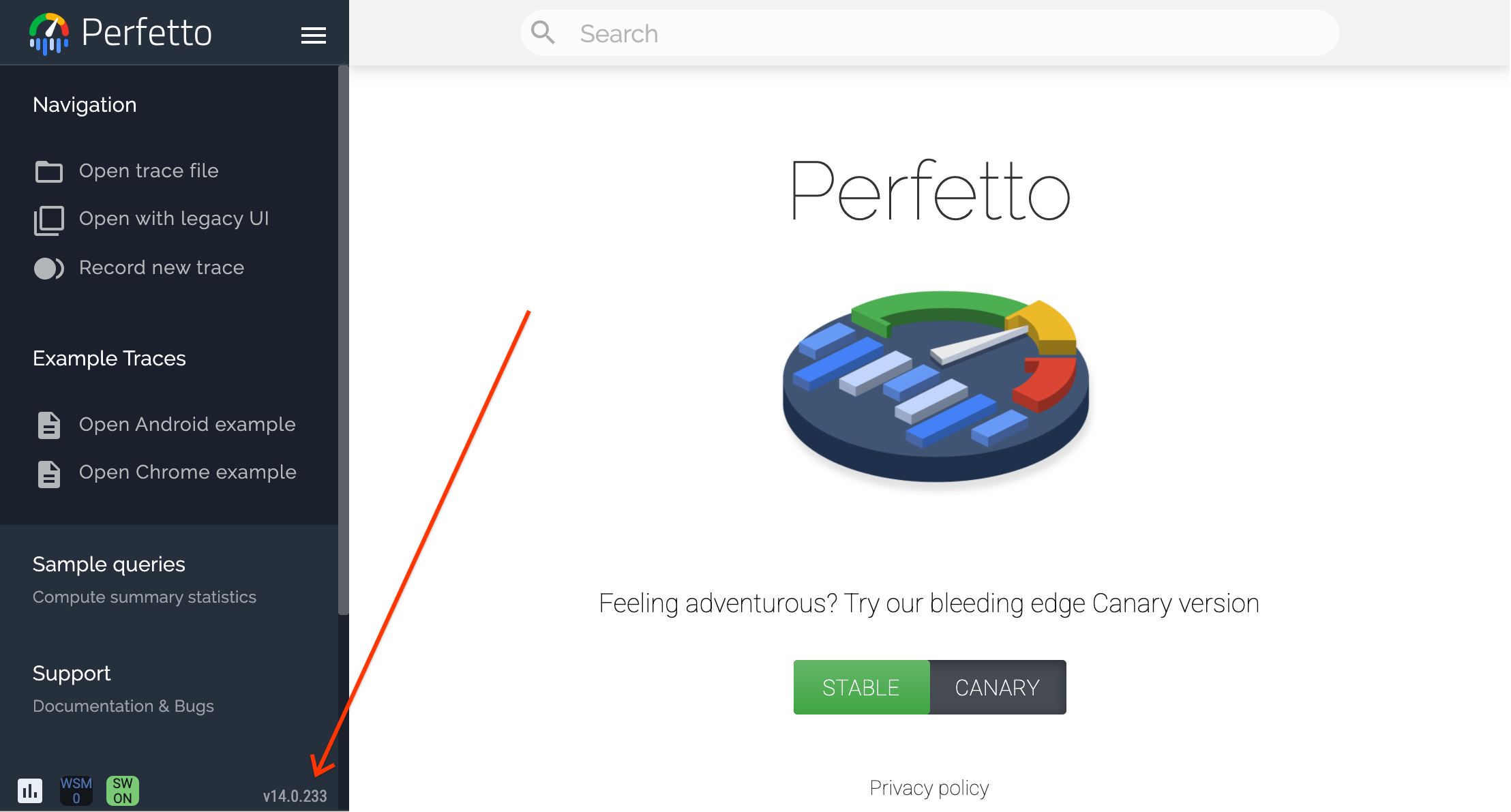Run Compute summary statistics query
Viewport: 1511px width, 812px height.
pyautogui.click(x=144, y=597)
